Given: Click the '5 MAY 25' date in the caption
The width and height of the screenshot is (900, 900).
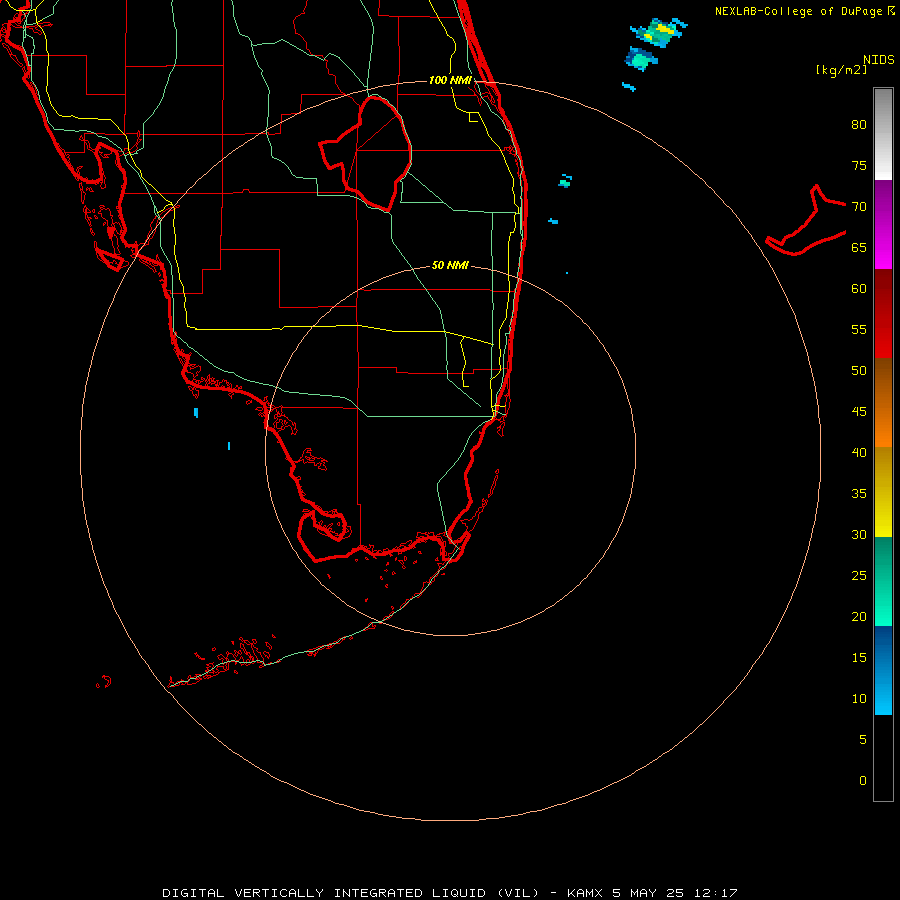Looking at the screenshot, I should (x=650, y=893).
